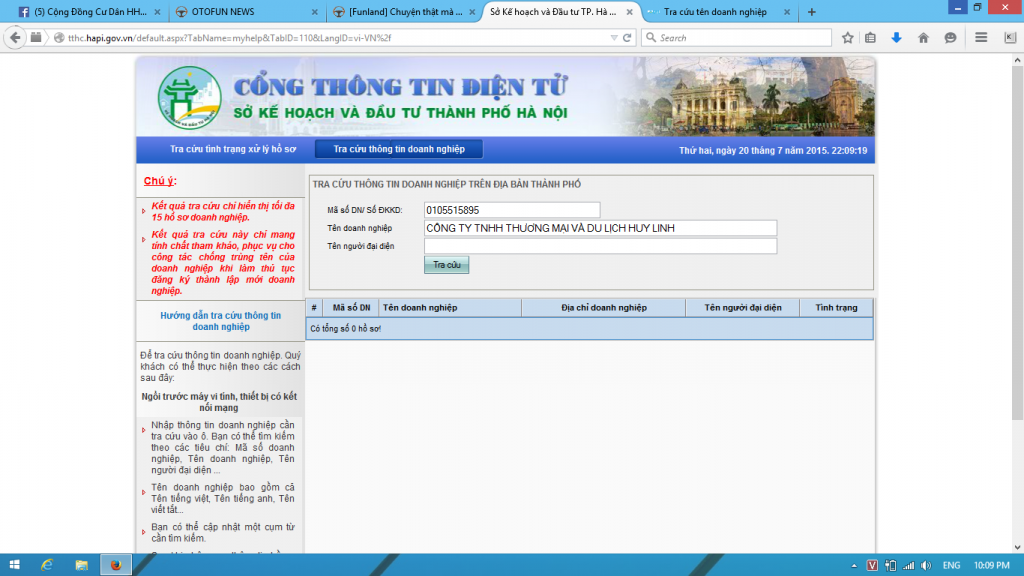This screenshot has width=1024, height=576.
Task: Open a new browser tab
Action: 812,12
